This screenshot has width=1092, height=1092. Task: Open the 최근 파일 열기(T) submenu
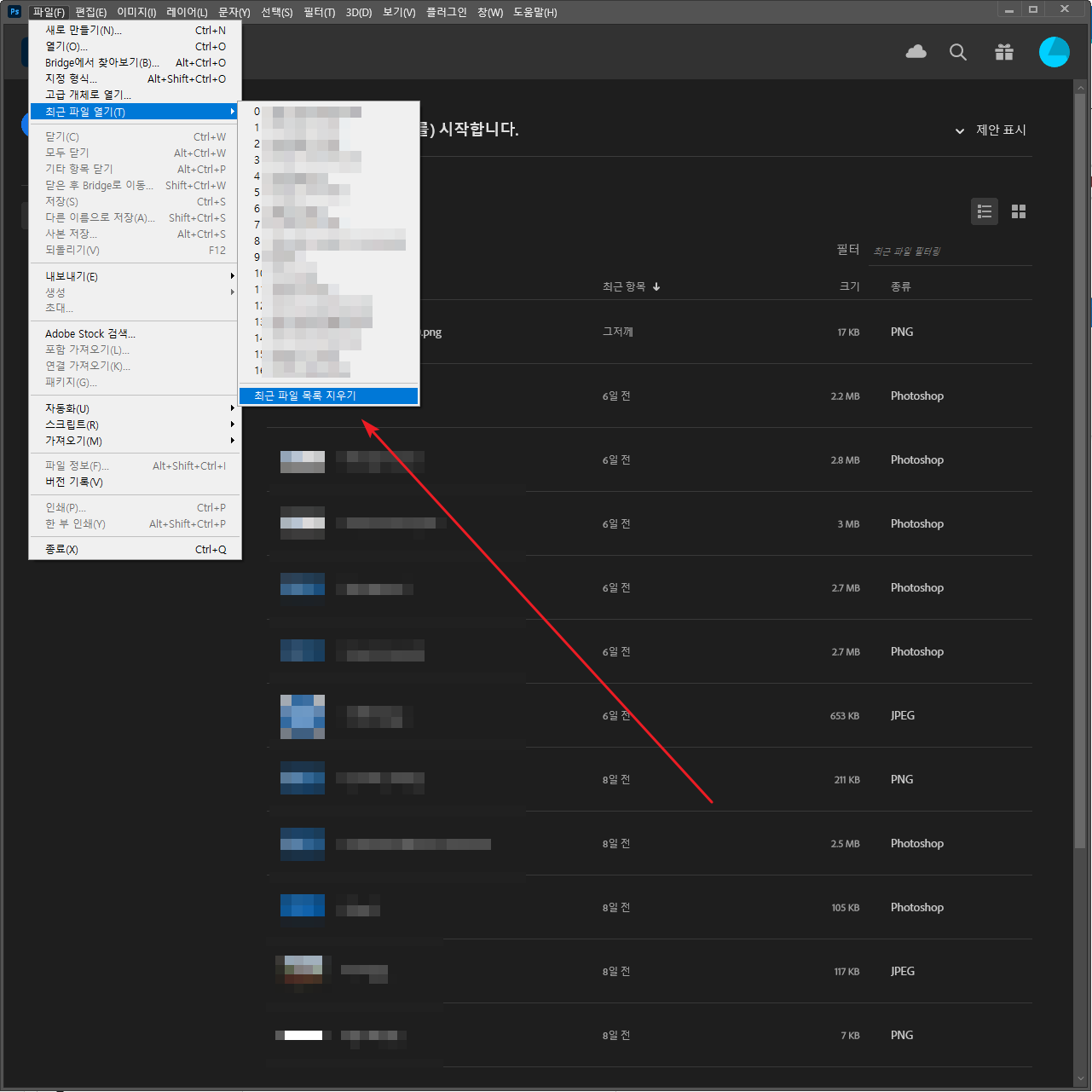pyautogui.click(x=136, y=112)
